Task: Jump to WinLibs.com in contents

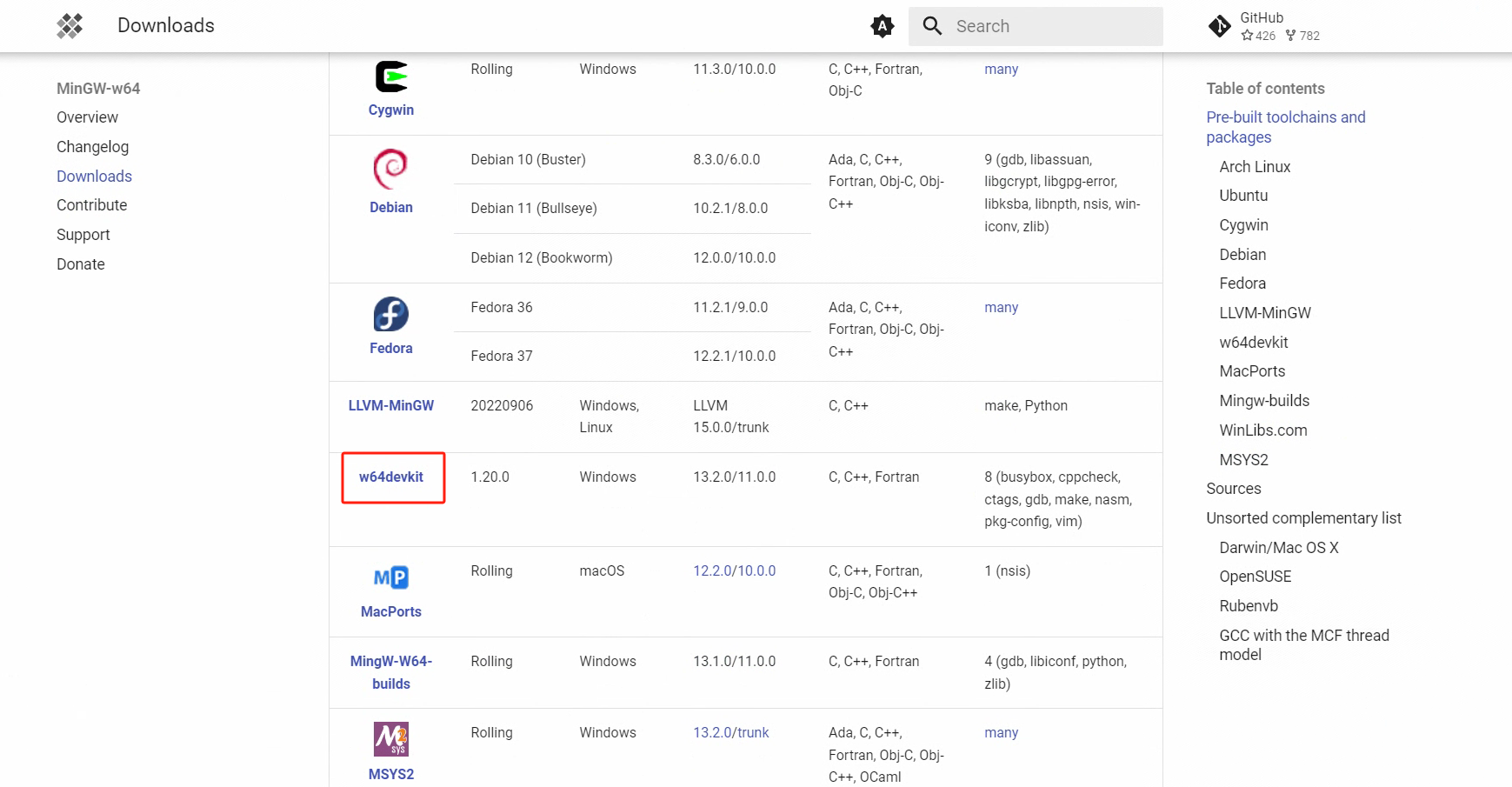Action: [1262, 430]
